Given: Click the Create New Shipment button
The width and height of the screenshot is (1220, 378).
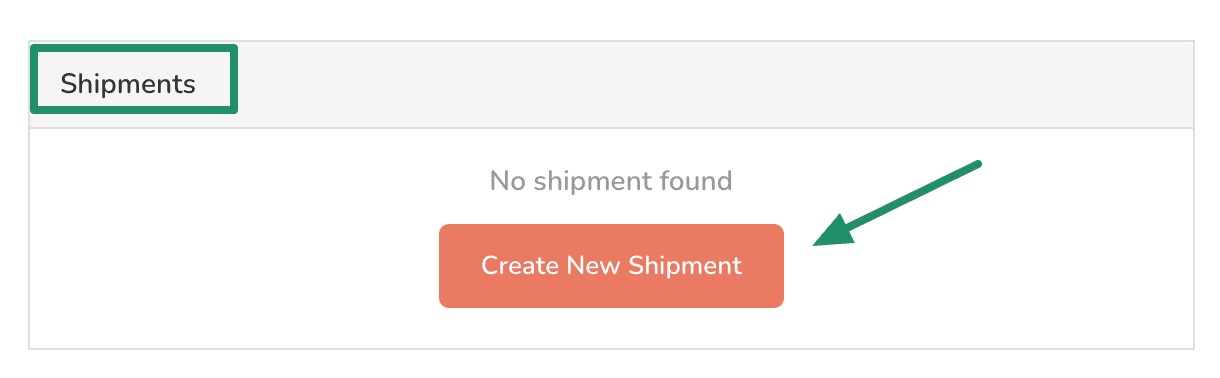Looking at the screenshot, I should pos(611,265).
